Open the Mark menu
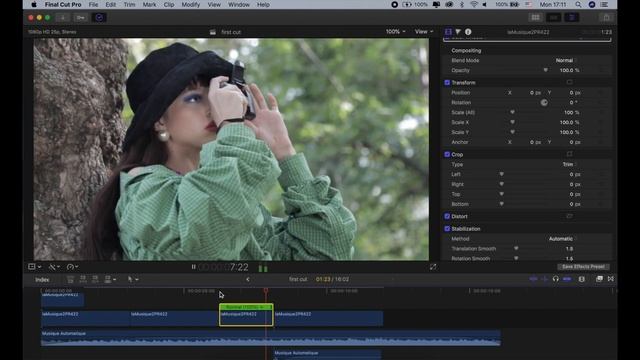 pos(149,4)
